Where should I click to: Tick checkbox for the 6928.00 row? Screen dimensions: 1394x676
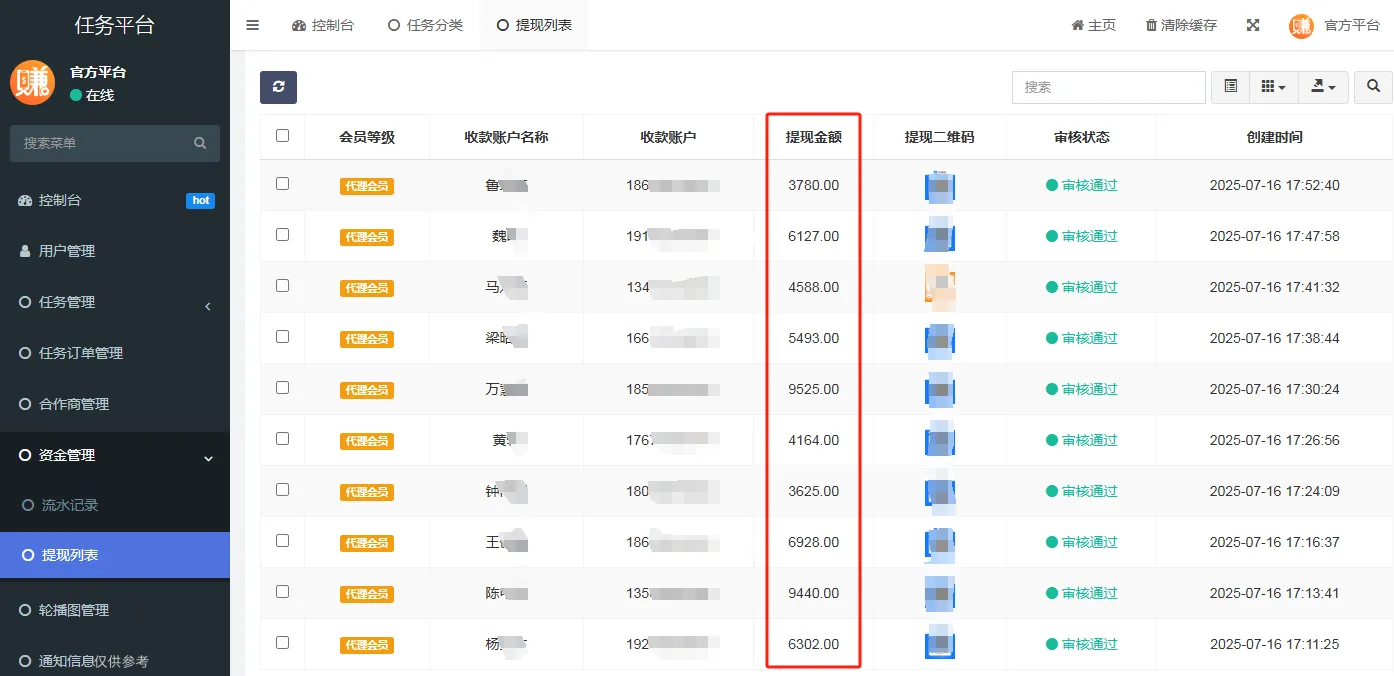tap(282, 541)
